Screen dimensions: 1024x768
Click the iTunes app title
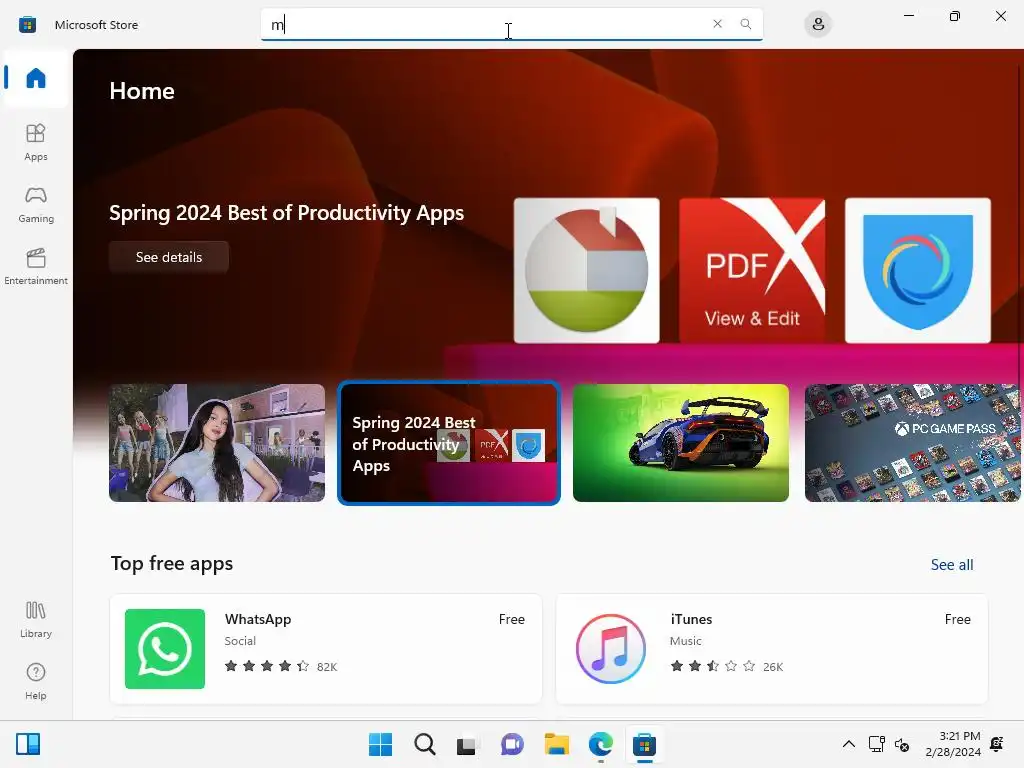click(x=691, y=619)
